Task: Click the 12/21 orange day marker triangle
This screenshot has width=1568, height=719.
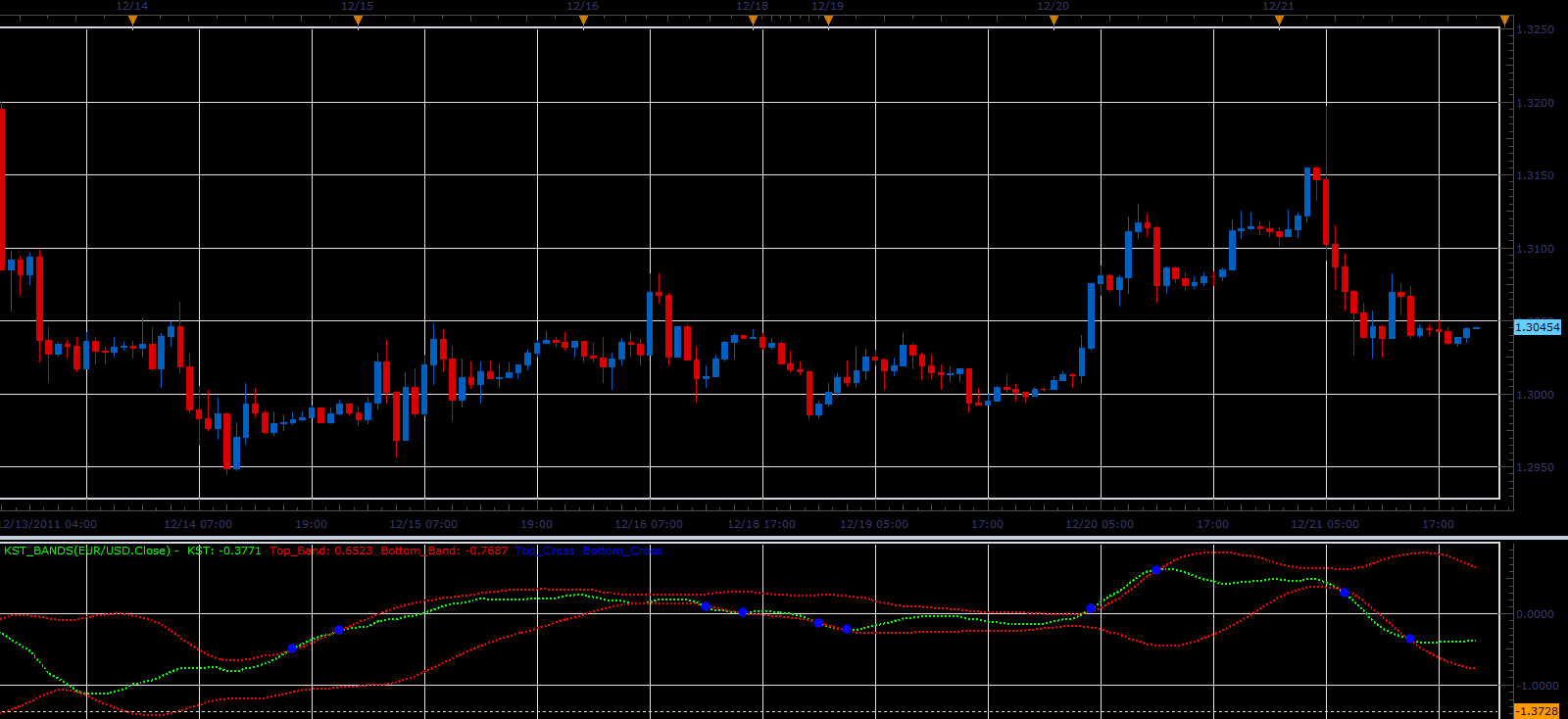Action: (1279, 21)
